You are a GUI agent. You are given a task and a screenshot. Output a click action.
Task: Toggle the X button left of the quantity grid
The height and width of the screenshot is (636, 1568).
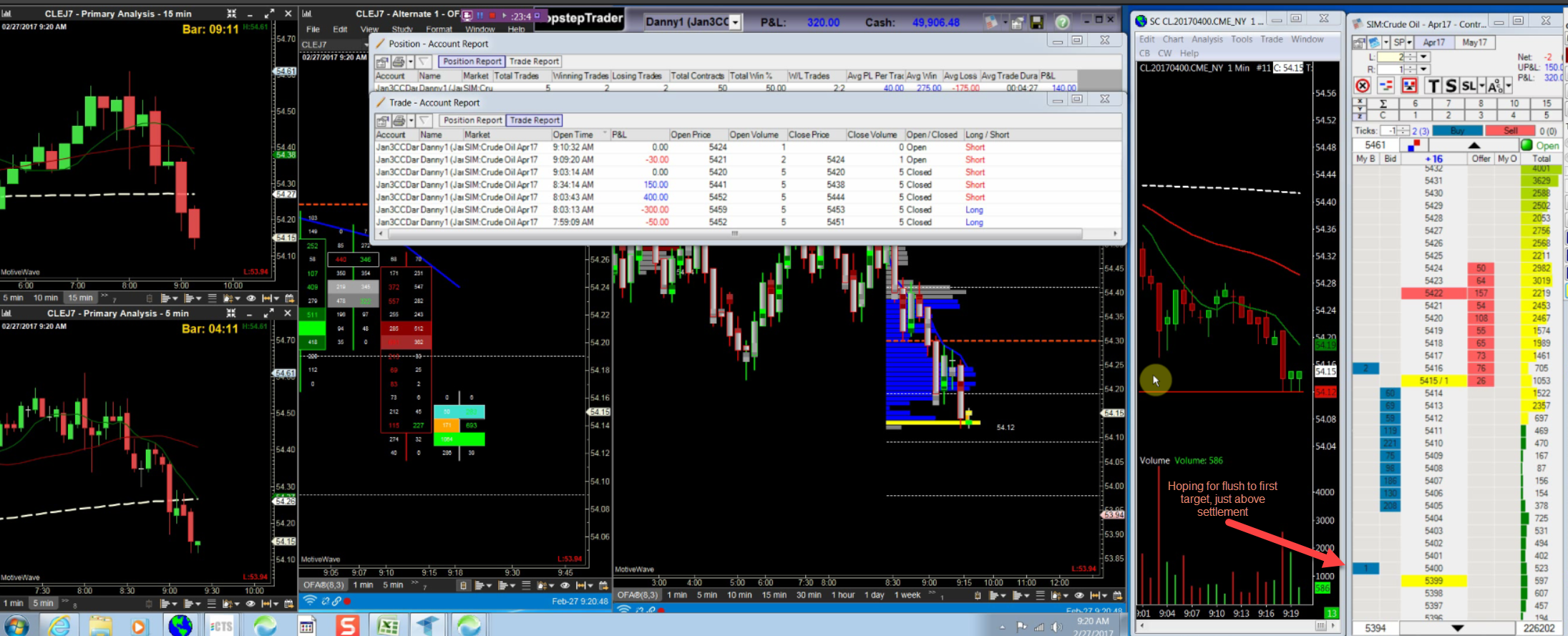[1360, 103]
